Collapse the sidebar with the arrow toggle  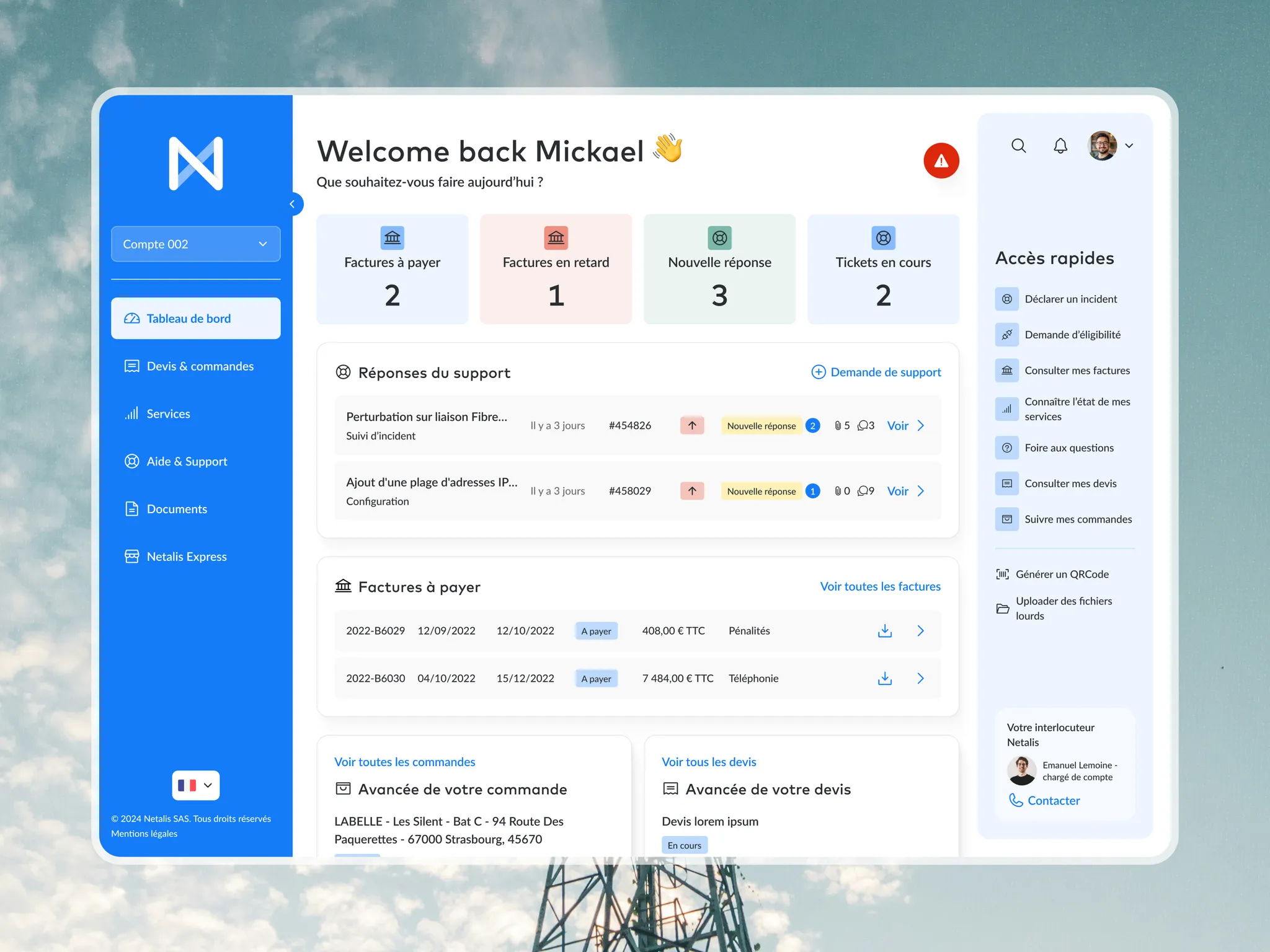tap(293, 204)
